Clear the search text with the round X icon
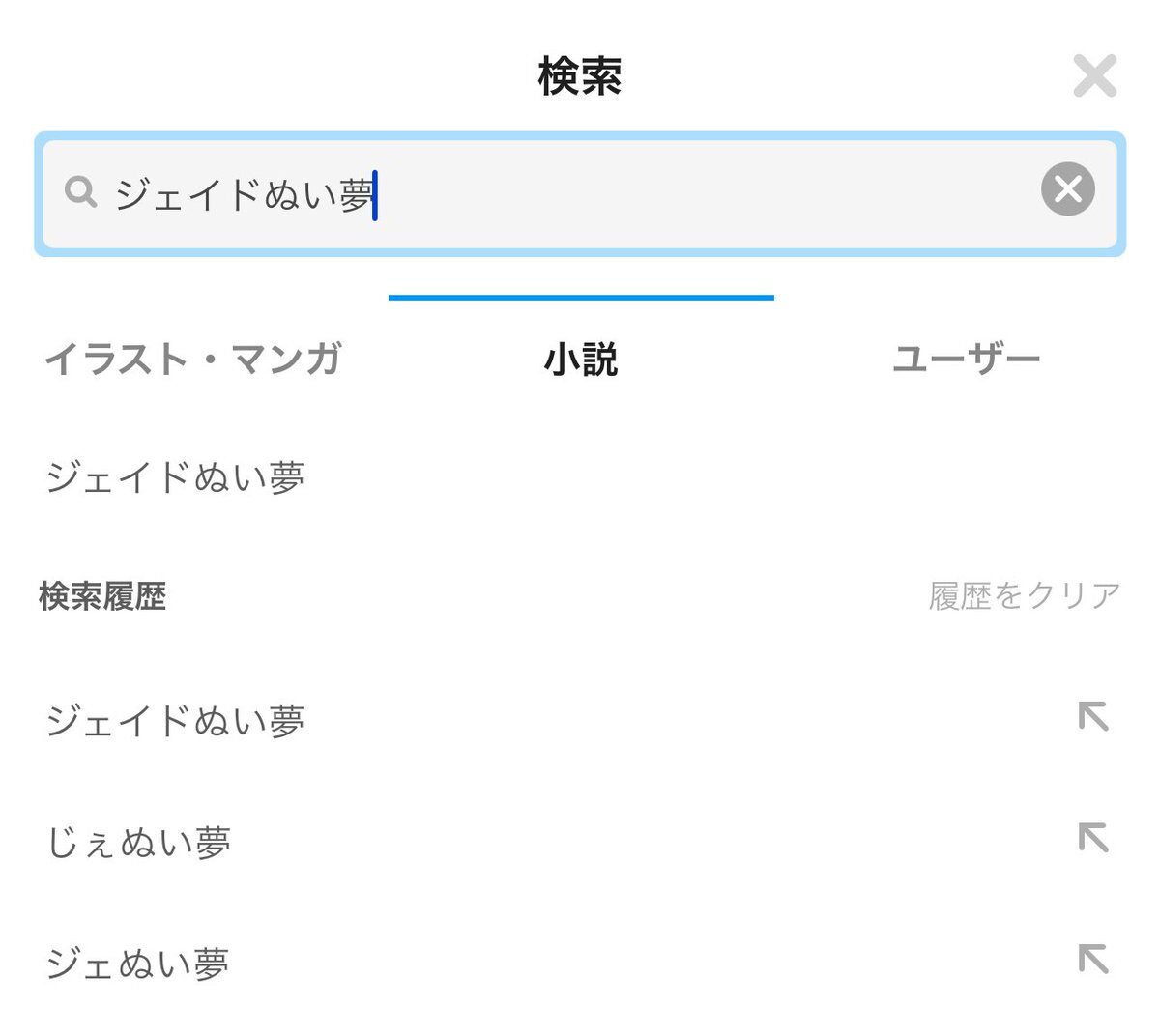Viewport: 1160px width, 1036px height. click(1067, 188)
